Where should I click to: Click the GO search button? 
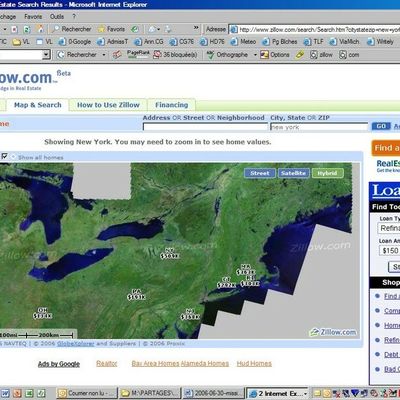click(381, 126)
